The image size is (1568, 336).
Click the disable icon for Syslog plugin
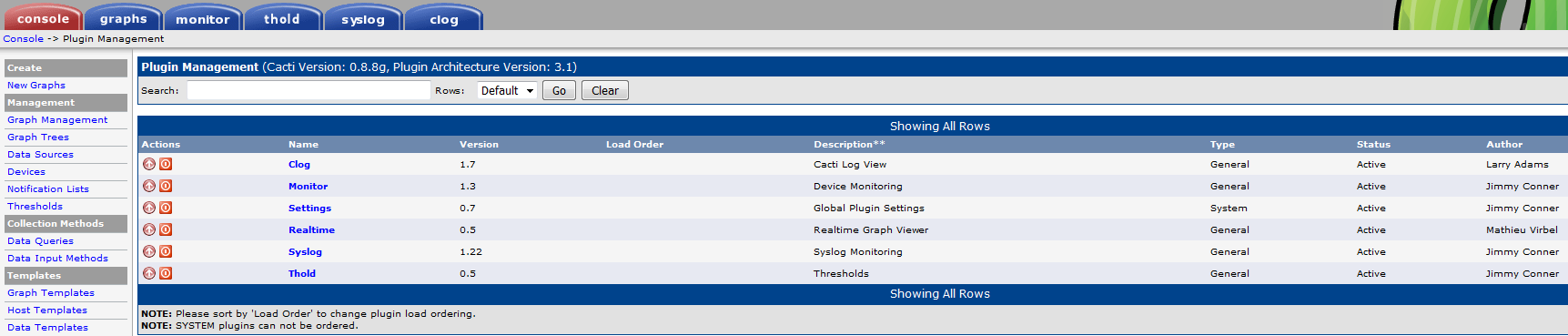click(166, 251)
